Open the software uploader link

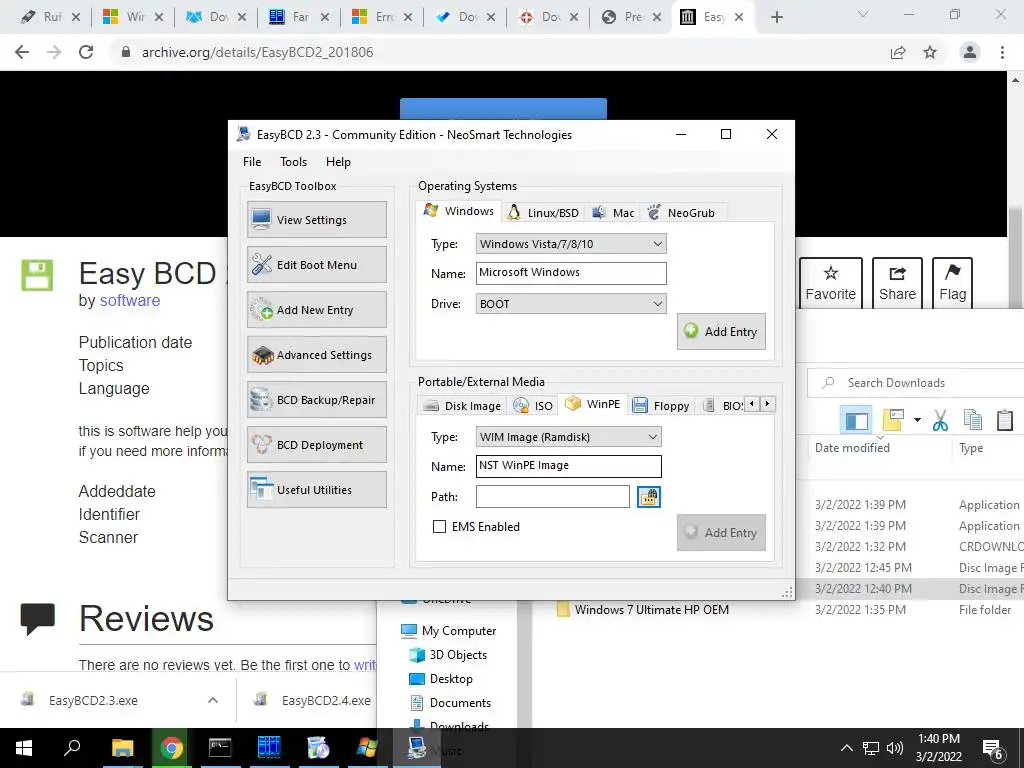129,300
